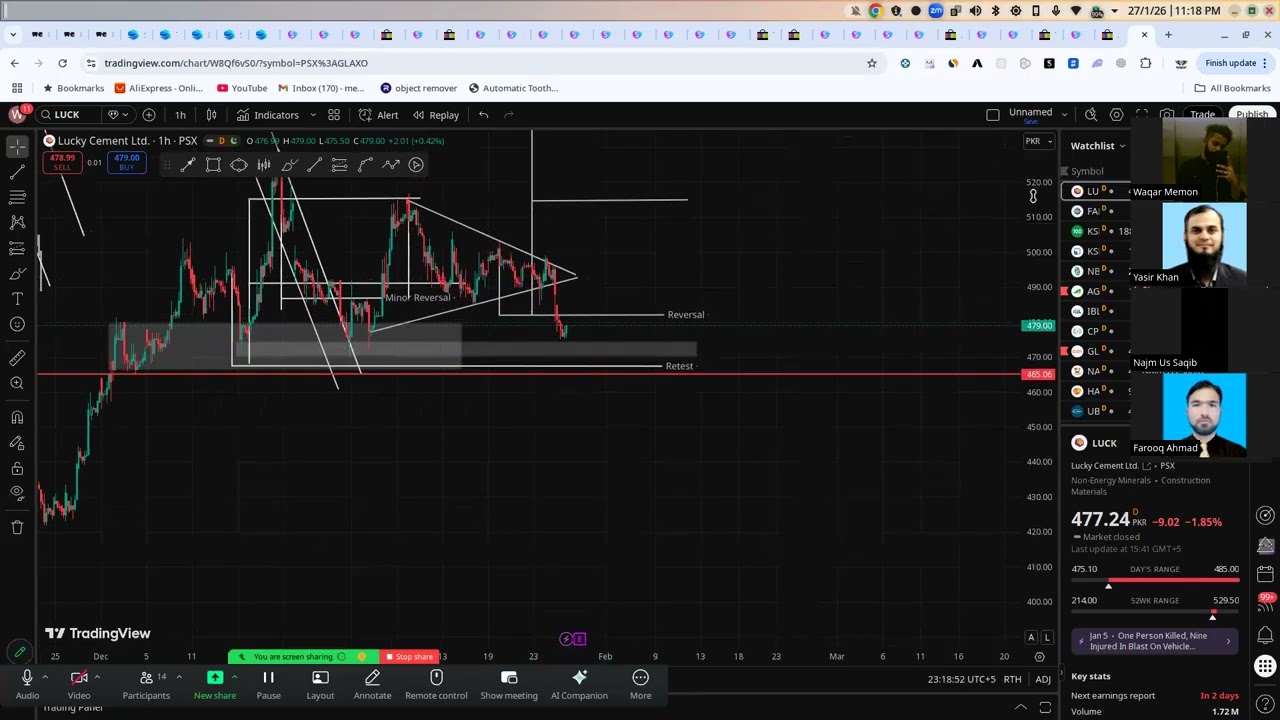
Task: Open the emoji and stickers tool
Action: (x=17, y=324)
